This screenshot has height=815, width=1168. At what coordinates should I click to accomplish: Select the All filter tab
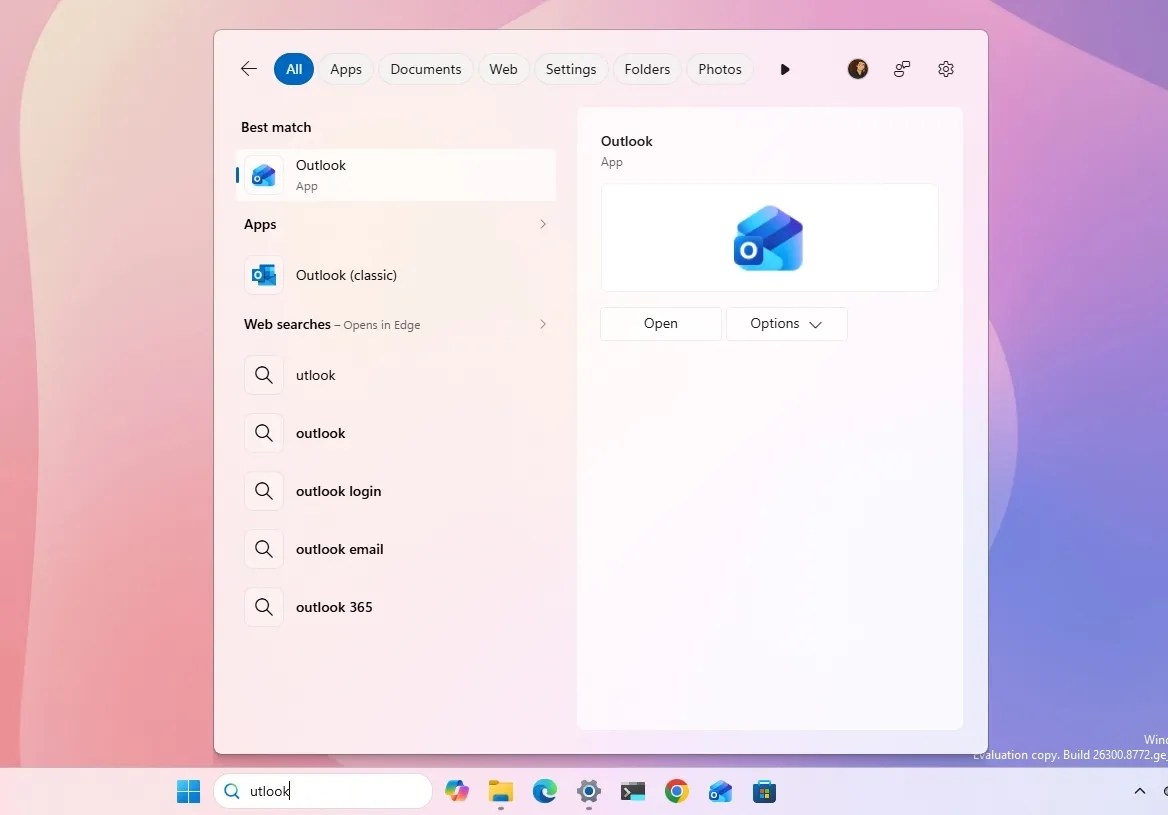tap(294, 69)
